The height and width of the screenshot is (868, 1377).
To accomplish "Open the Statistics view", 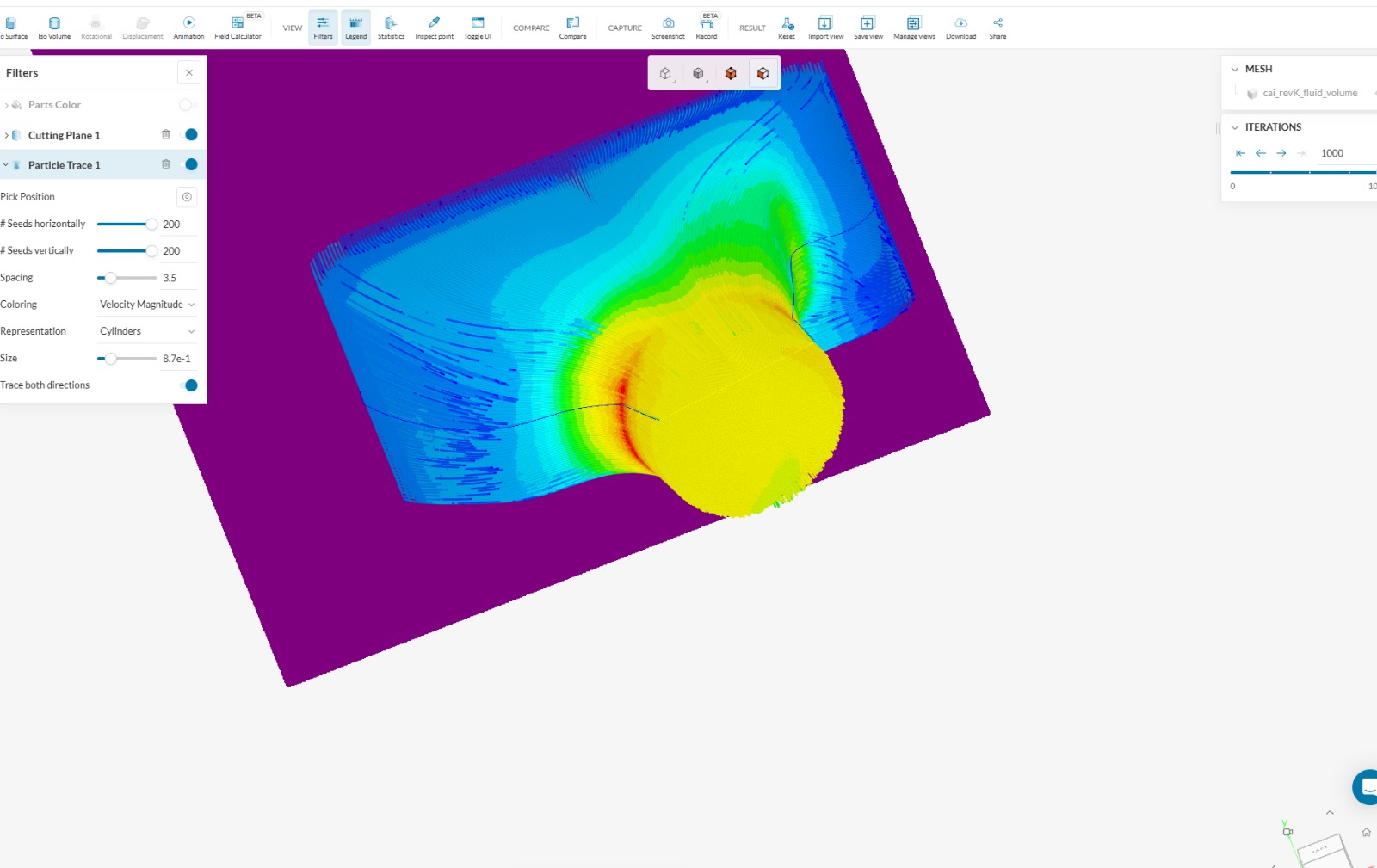I will tap(391, 28).
